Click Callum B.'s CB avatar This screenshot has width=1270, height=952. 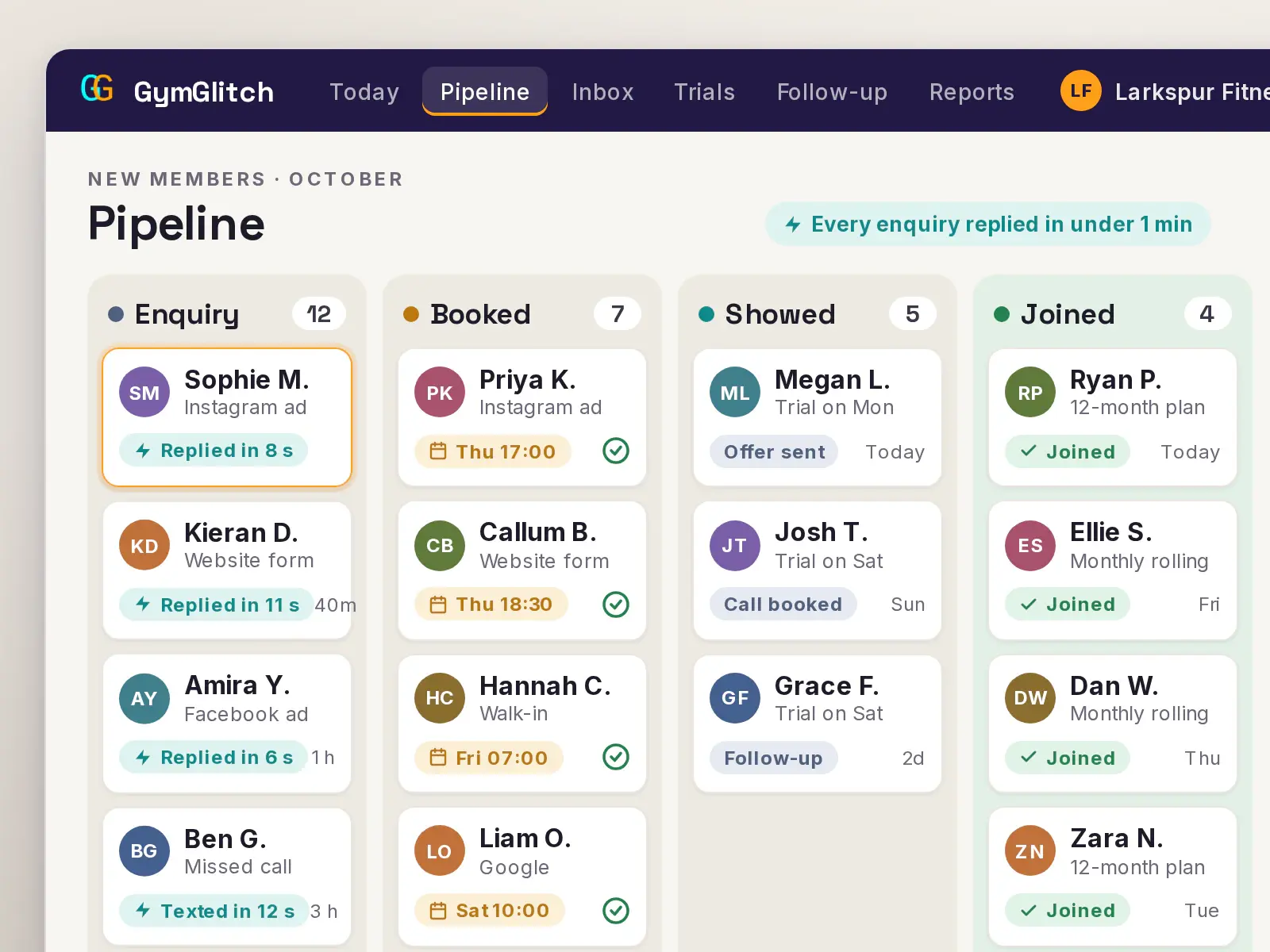pos(440,545)
